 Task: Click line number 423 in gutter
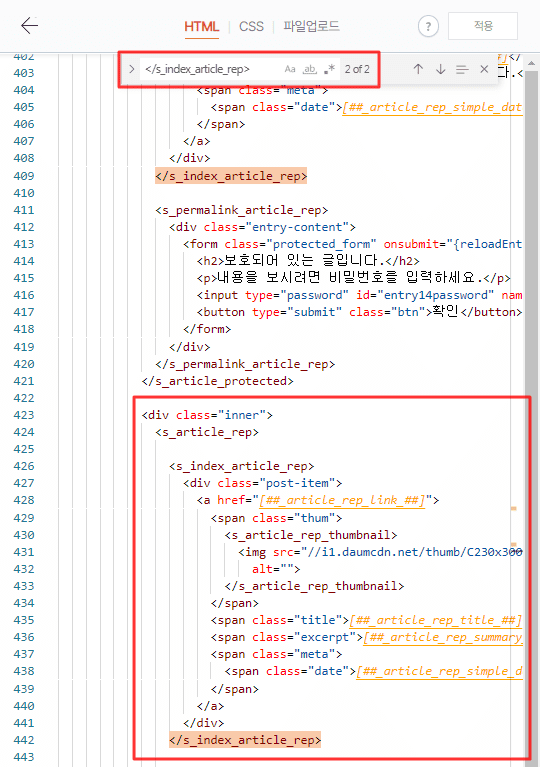24,415
